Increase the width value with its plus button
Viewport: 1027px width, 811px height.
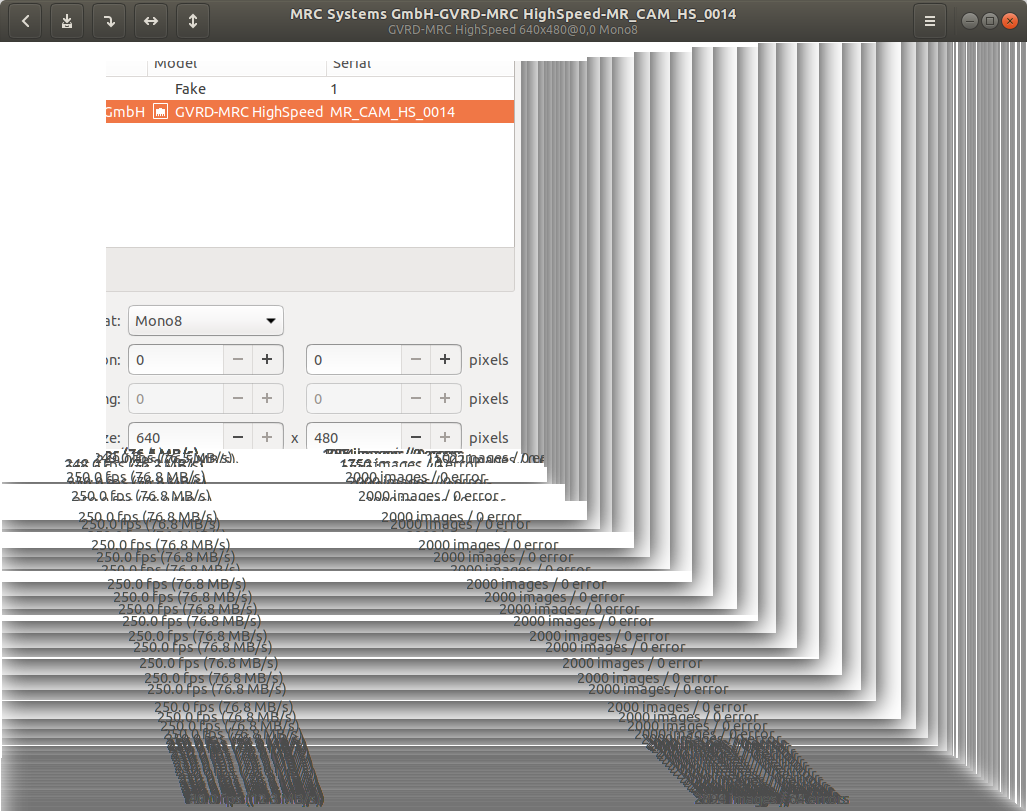268,437
